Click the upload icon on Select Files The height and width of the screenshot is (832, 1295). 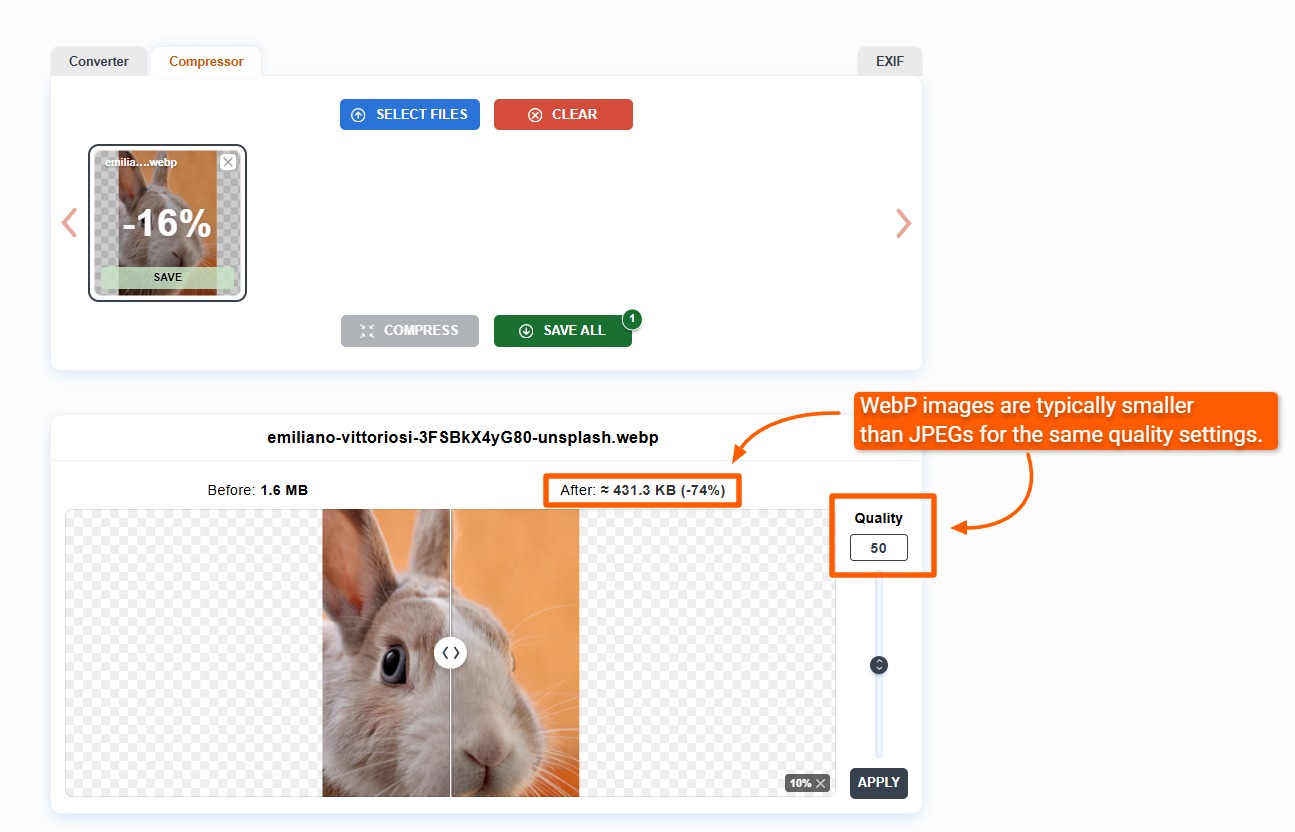(358, 114)
